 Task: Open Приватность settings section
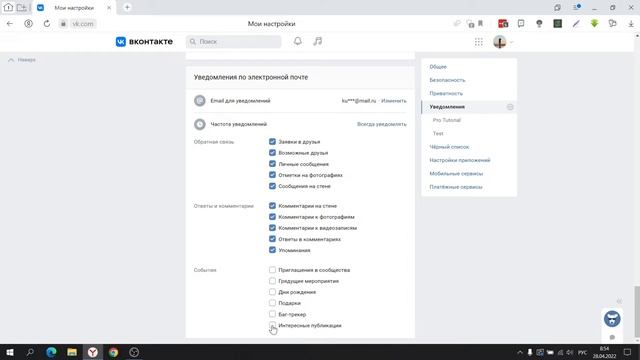(446, 93)
